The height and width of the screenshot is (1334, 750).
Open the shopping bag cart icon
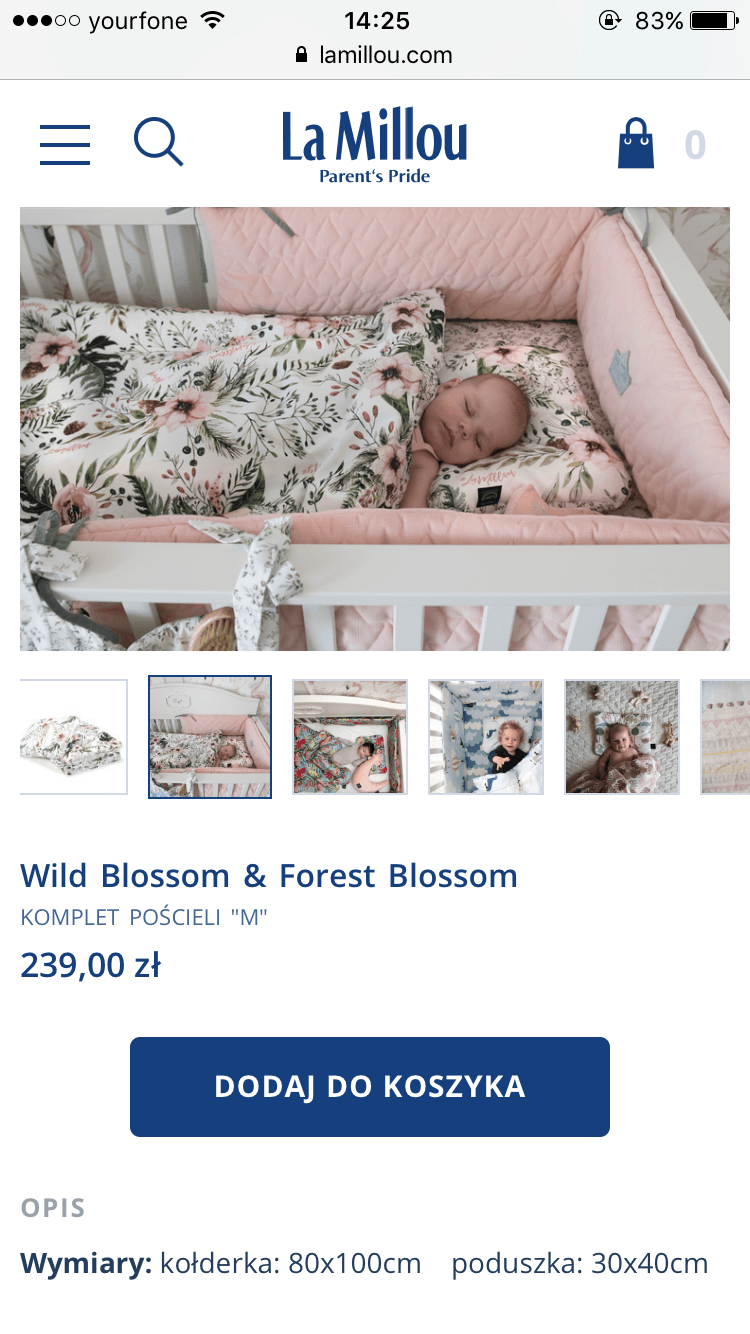point(635,143)
